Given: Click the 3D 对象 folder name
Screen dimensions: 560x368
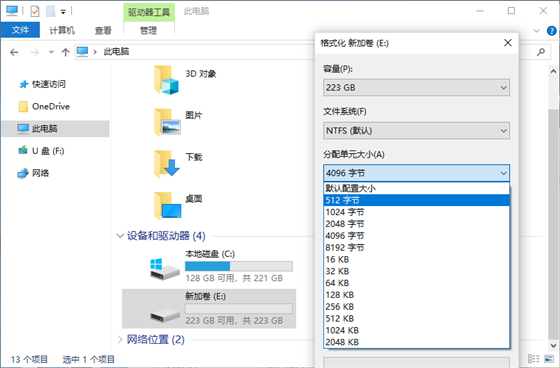Looking at the screenshot, I should [x=201, y=74].
